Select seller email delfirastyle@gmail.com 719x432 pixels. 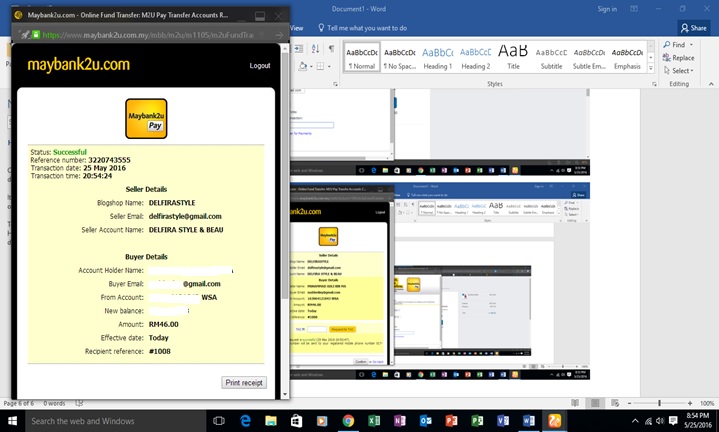point(185,216)
